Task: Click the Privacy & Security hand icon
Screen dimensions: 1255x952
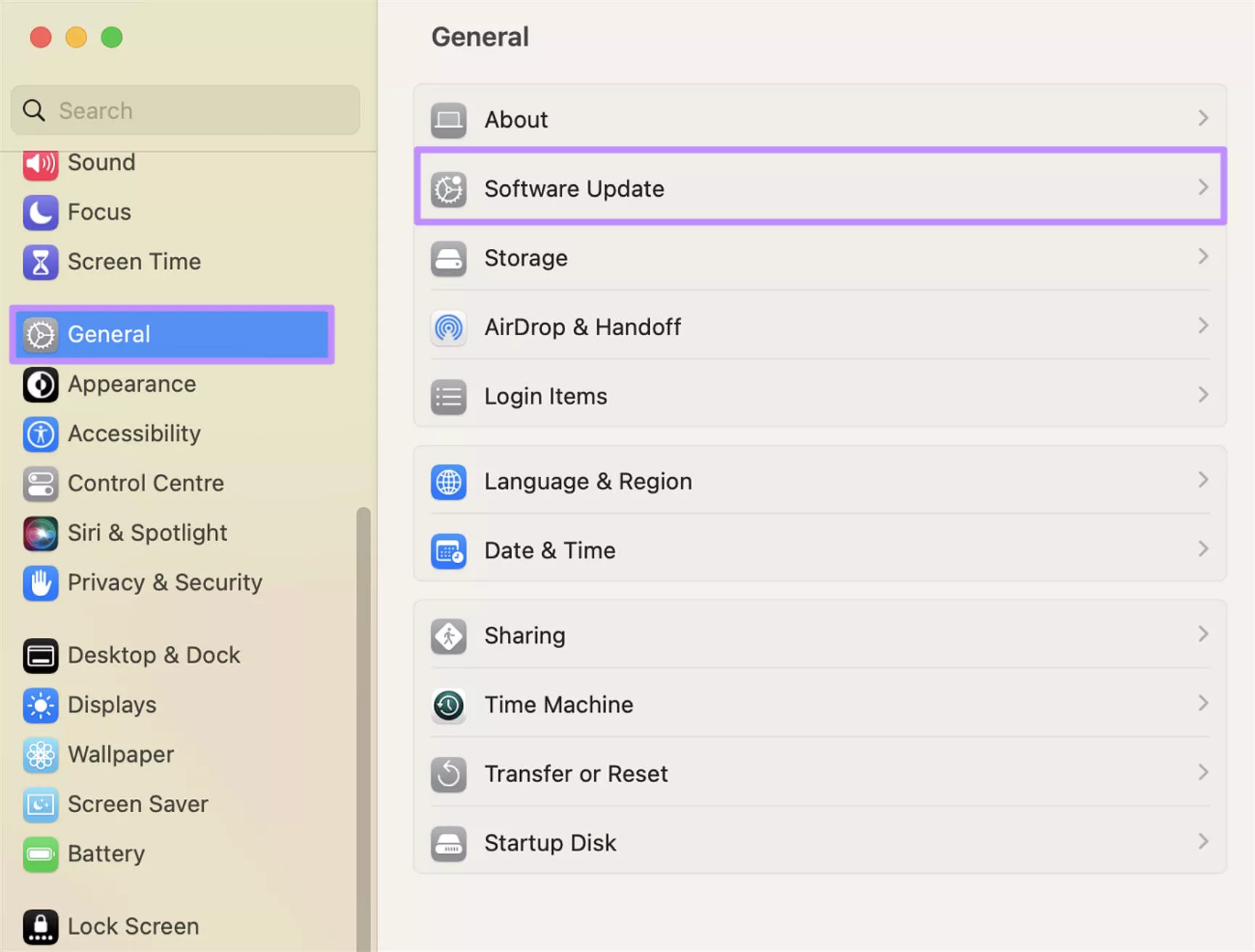Action: 41,583
